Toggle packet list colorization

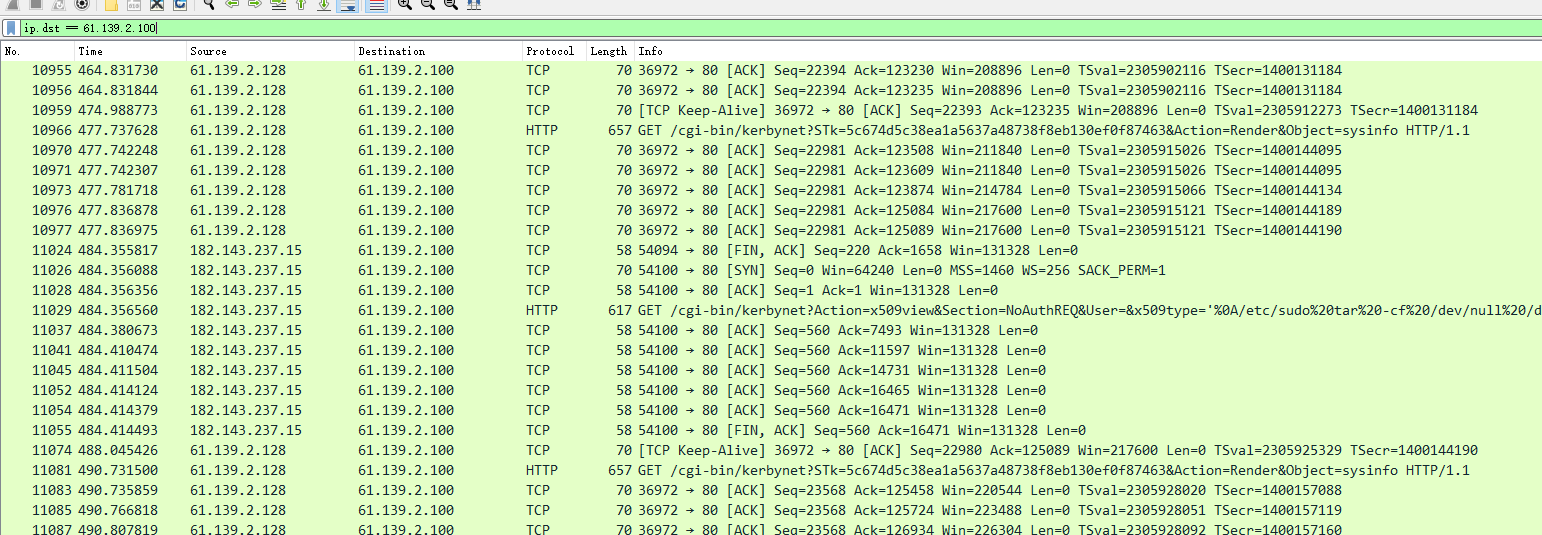pyautogui.click(x=376, y=4)
